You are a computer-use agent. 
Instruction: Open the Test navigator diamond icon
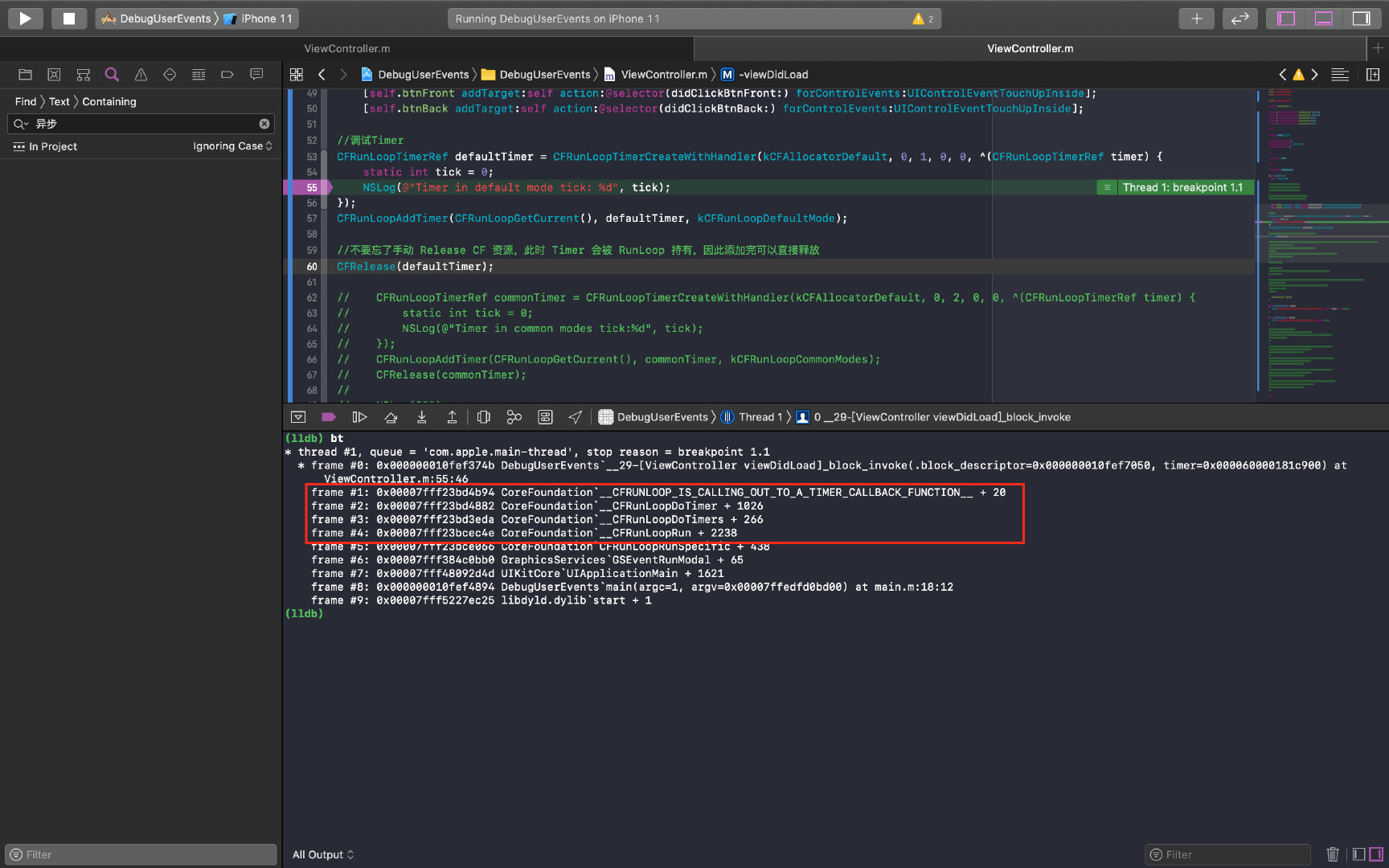[x=170, y=75]
